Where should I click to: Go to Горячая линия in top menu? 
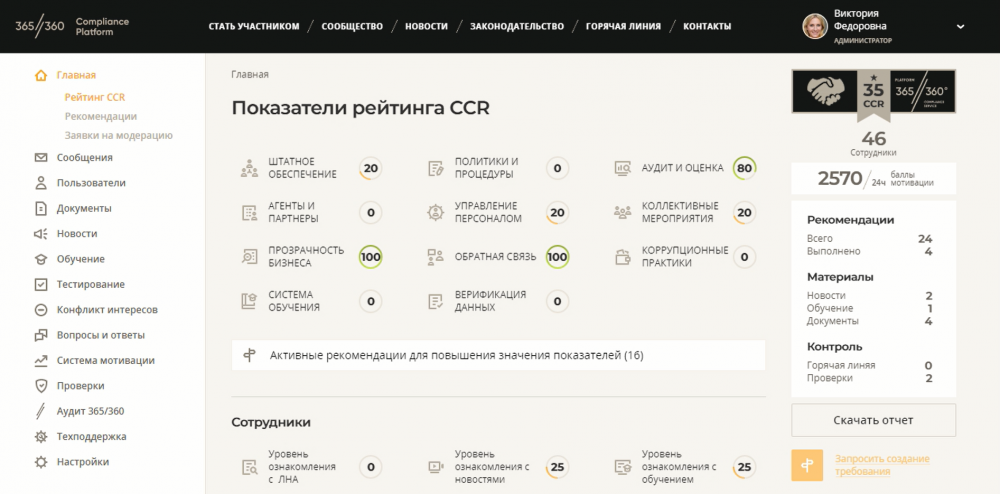[x=623, y=26]
